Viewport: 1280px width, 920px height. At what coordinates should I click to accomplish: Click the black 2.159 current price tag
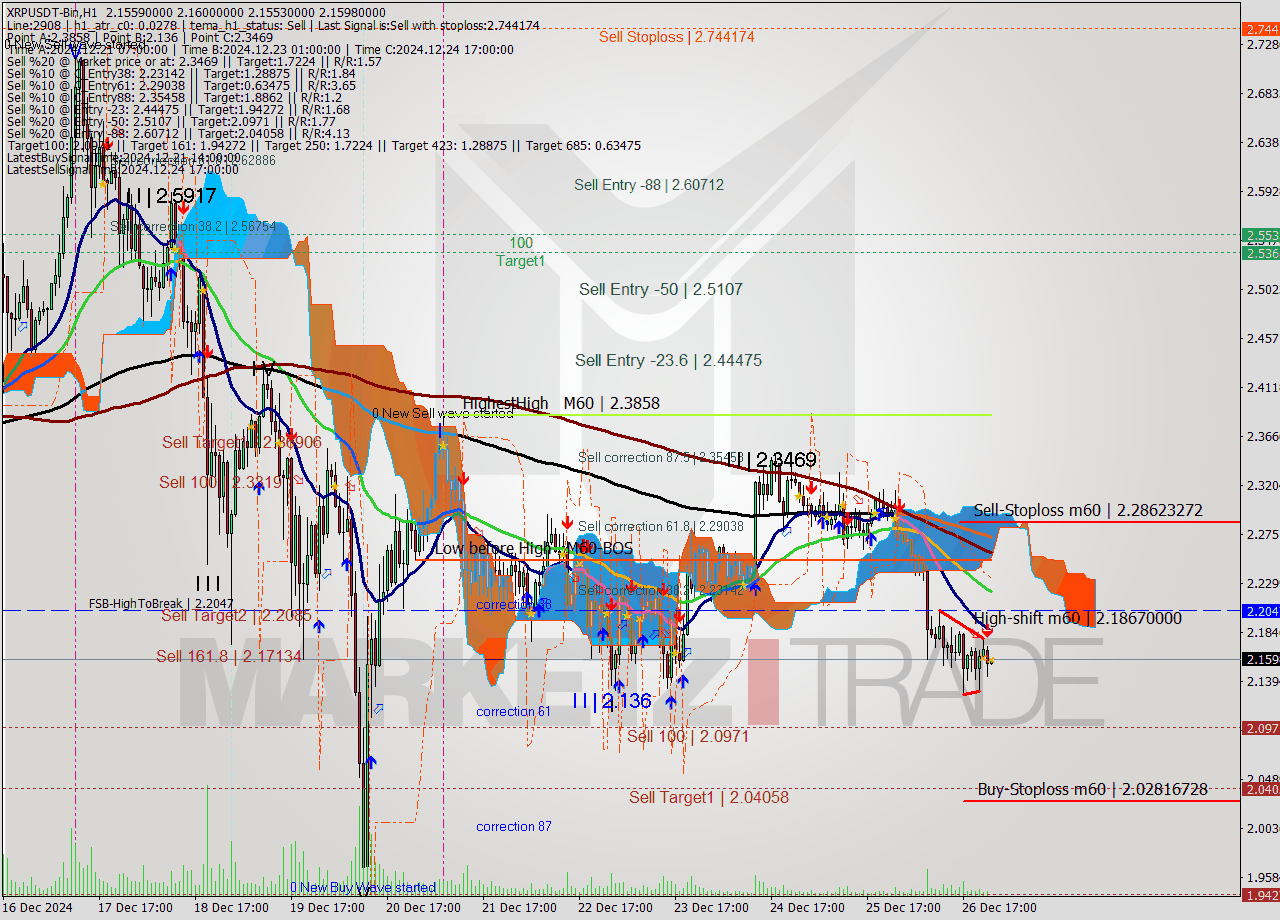[1260, 659]
